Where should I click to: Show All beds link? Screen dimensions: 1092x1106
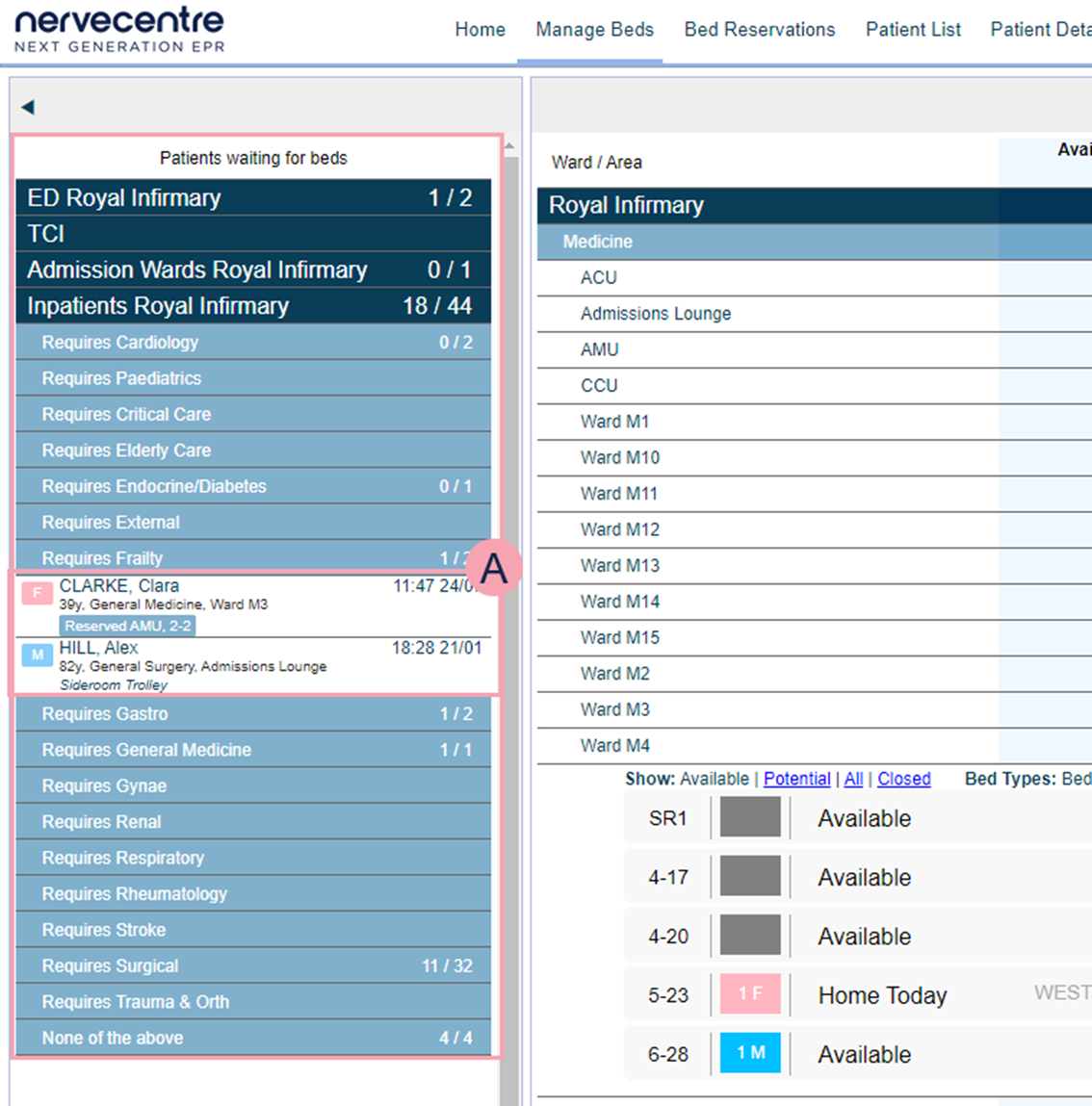pos(853,779)
